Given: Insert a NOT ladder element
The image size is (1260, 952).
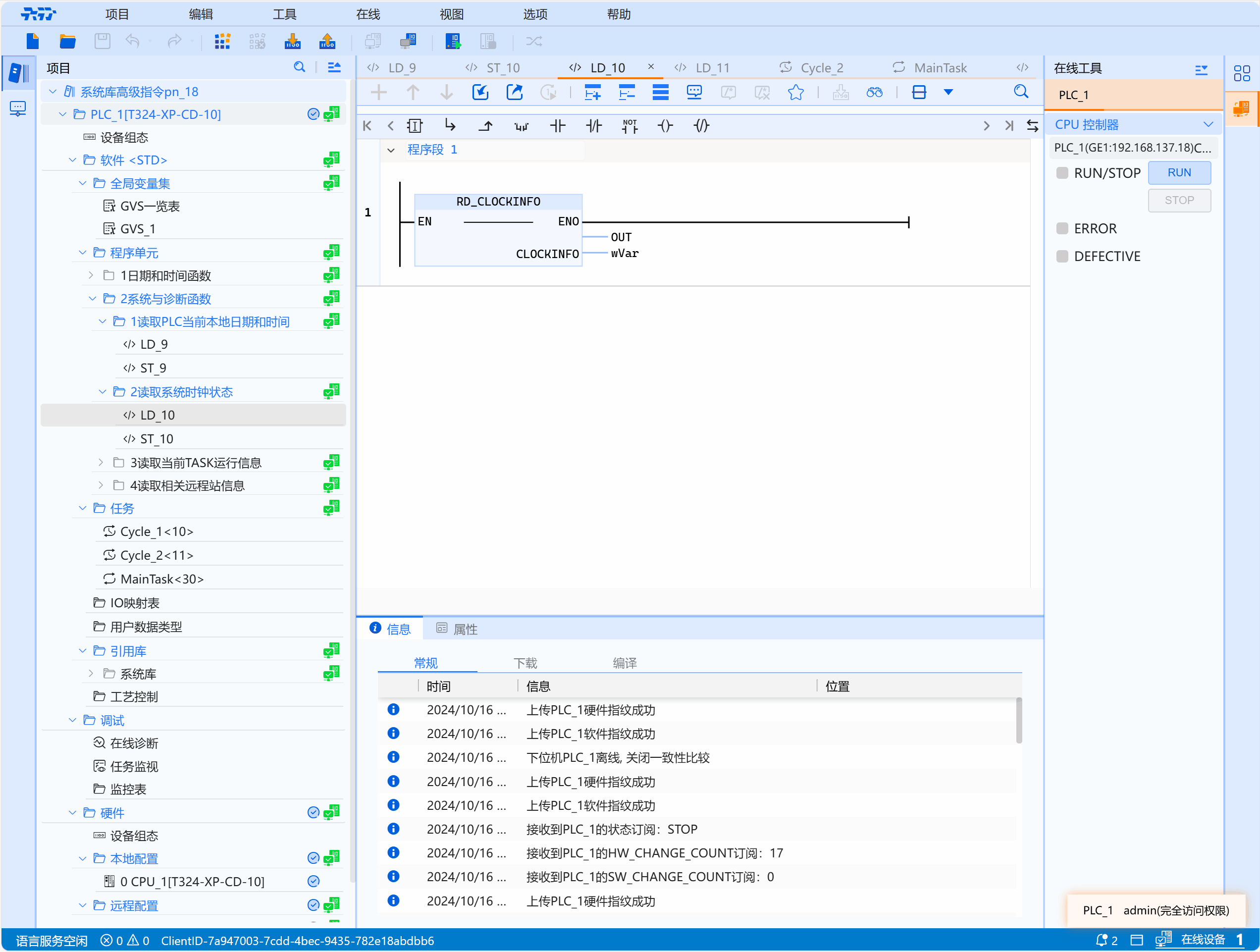Looking at the screenshot, I should click(x=630, y=126).
